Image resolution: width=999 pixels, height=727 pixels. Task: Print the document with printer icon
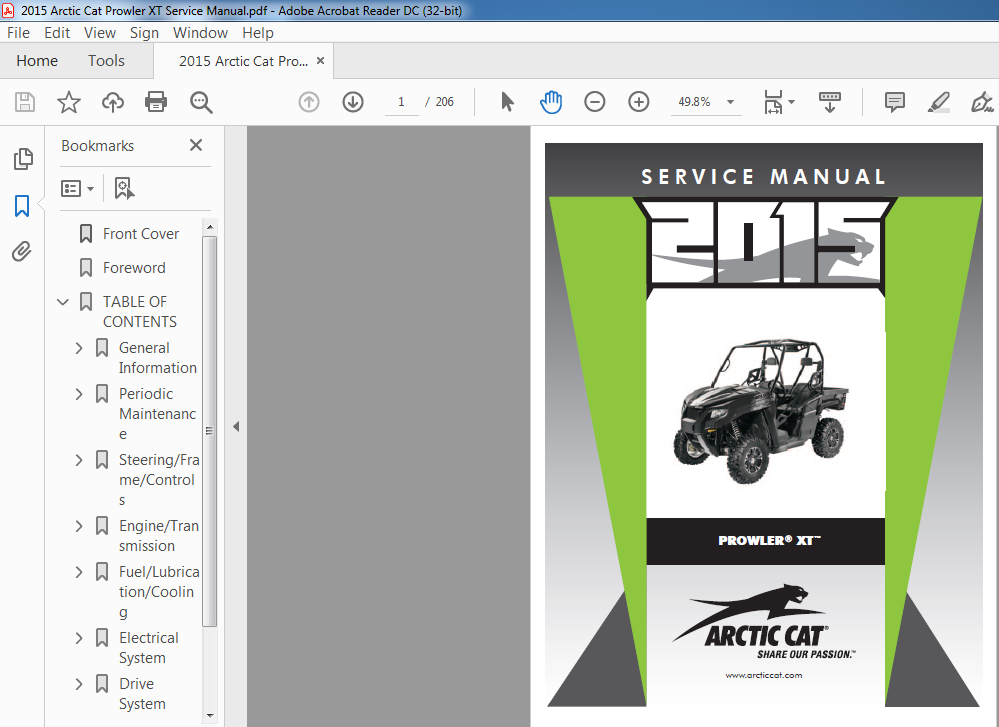(x=156, y=102)
